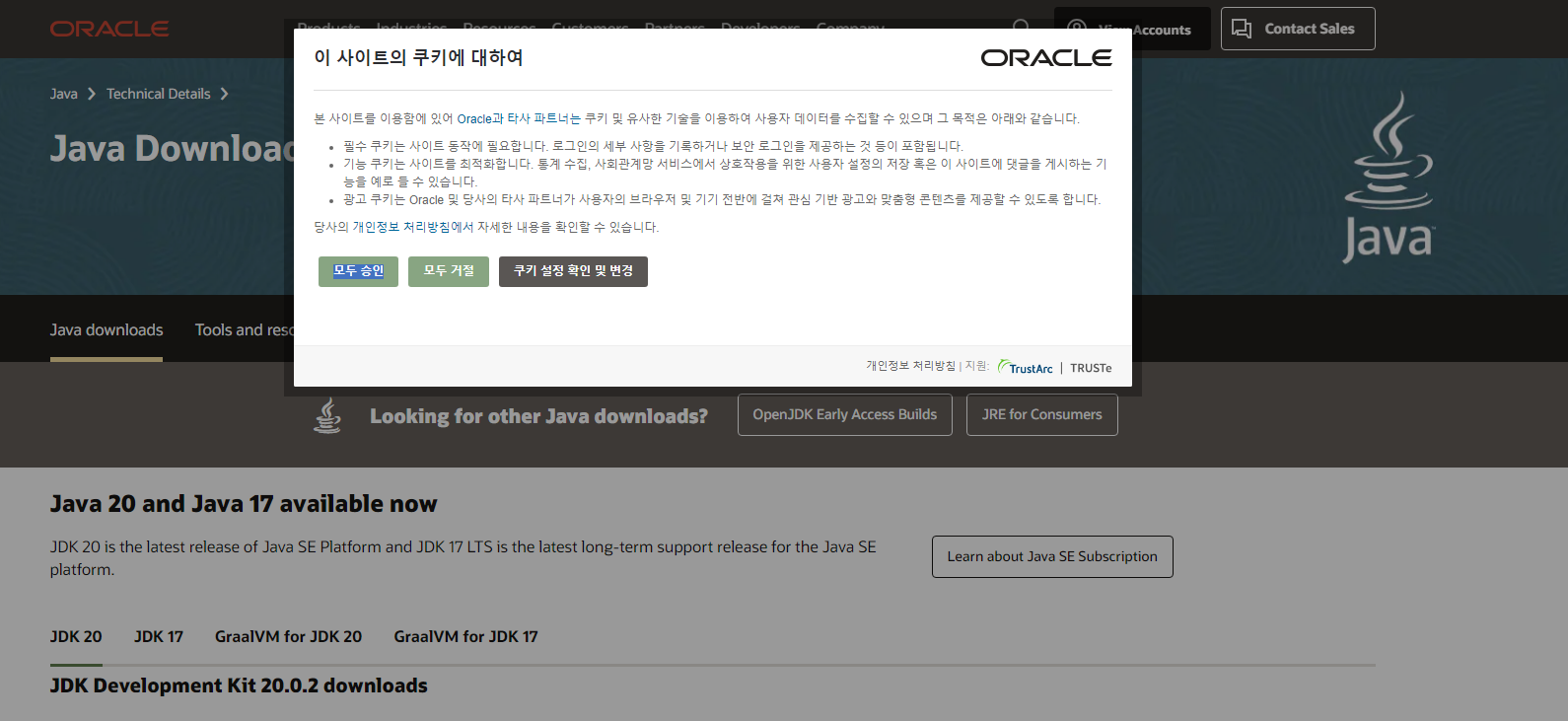Follow the 개인정보 처리방침 link in the dialog body
The width and height of the screenshot is (1568, 721).
click(x=413, y=227)
